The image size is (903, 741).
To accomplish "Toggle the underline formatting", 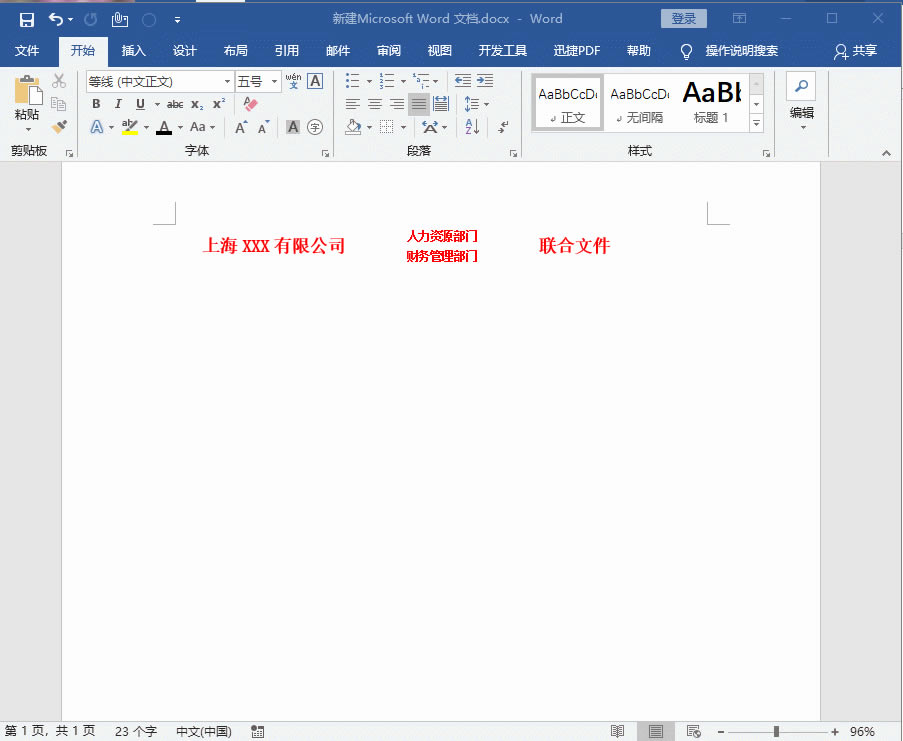I will (x=140, y=103).
